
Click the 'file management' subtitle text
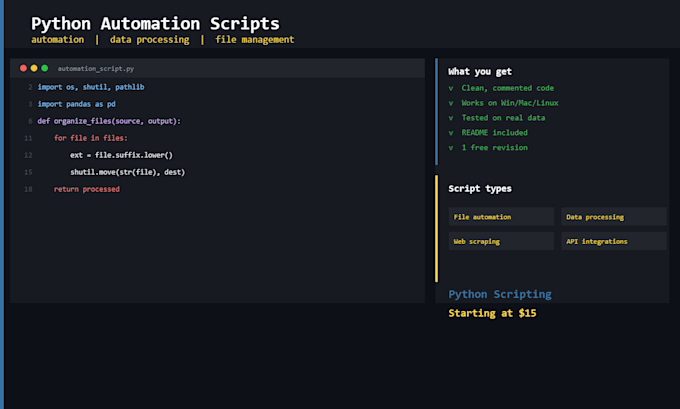pos(255,40)
